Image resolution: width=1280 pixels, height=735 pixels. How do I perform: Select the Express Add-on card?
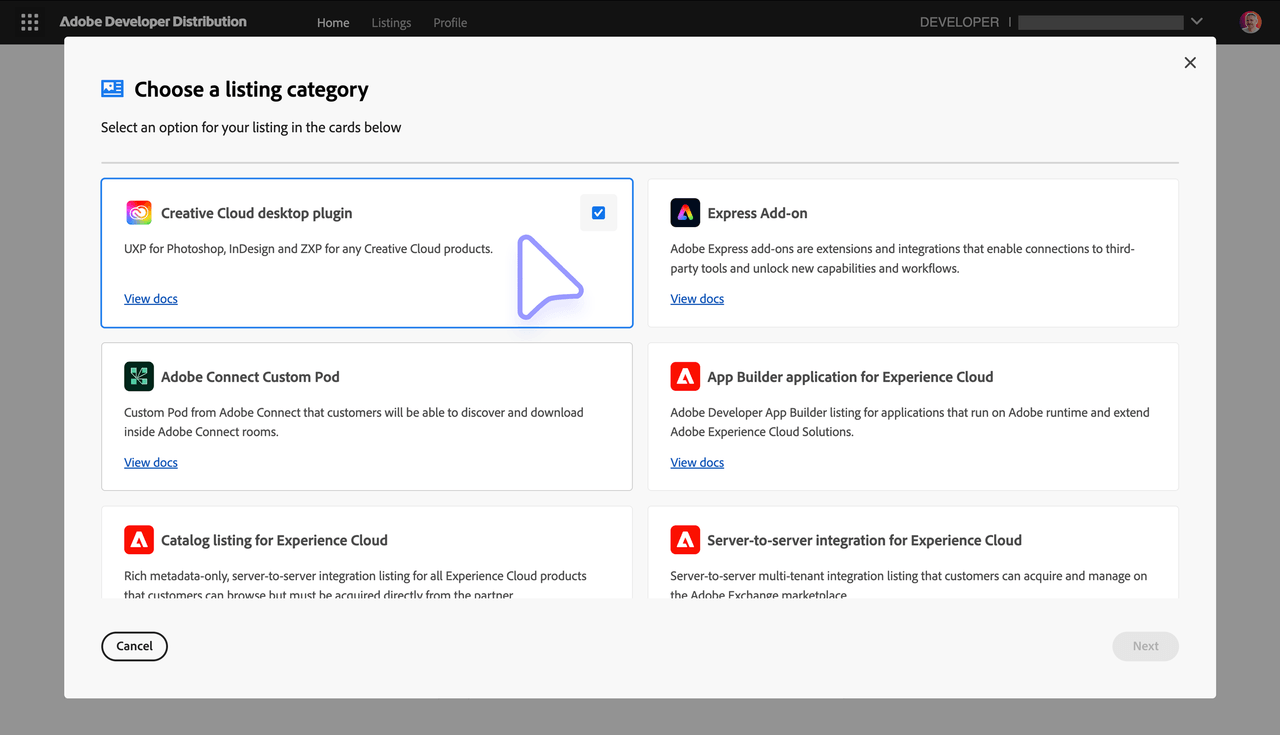(912, 253)
